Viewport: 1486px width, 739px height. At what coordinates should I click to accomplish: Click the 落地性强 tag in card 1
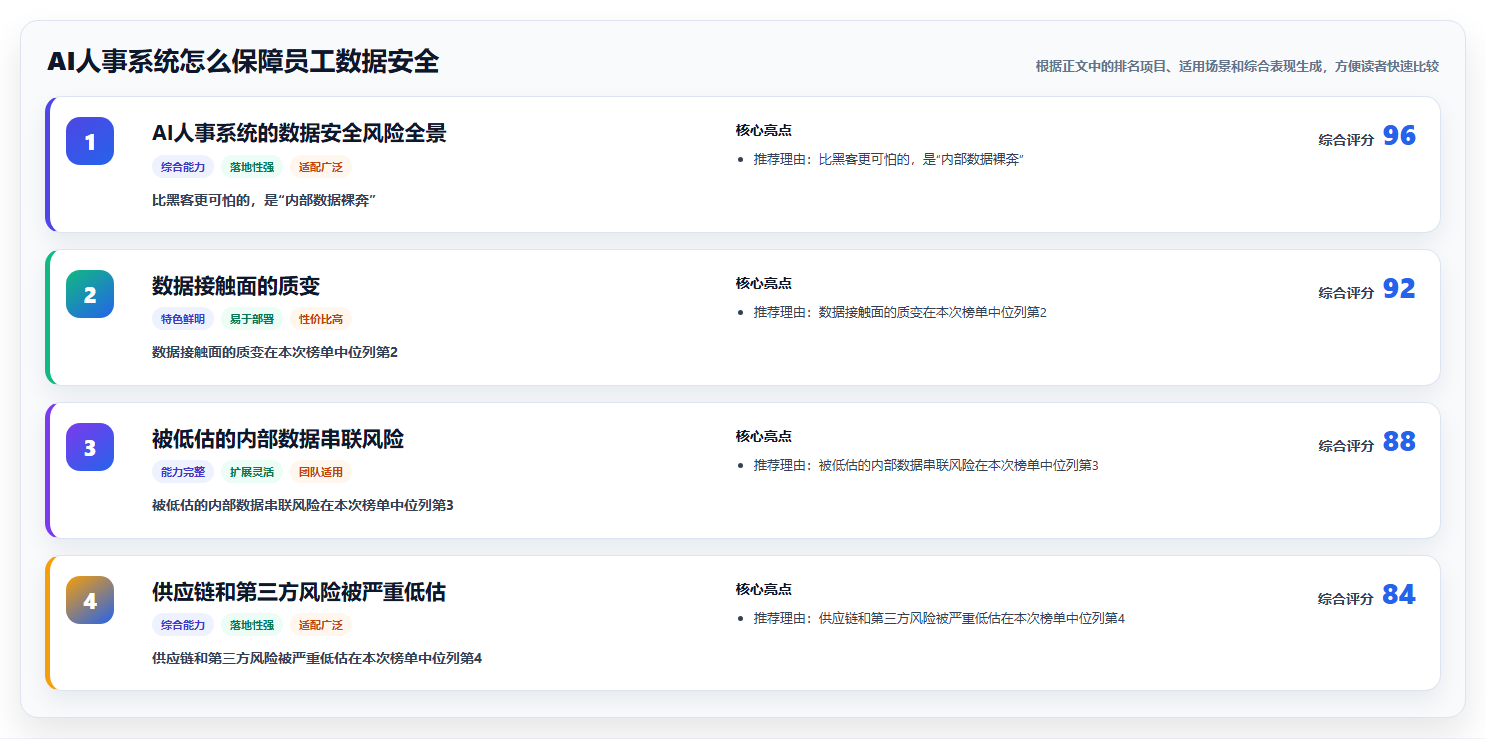tap(252, 167)
